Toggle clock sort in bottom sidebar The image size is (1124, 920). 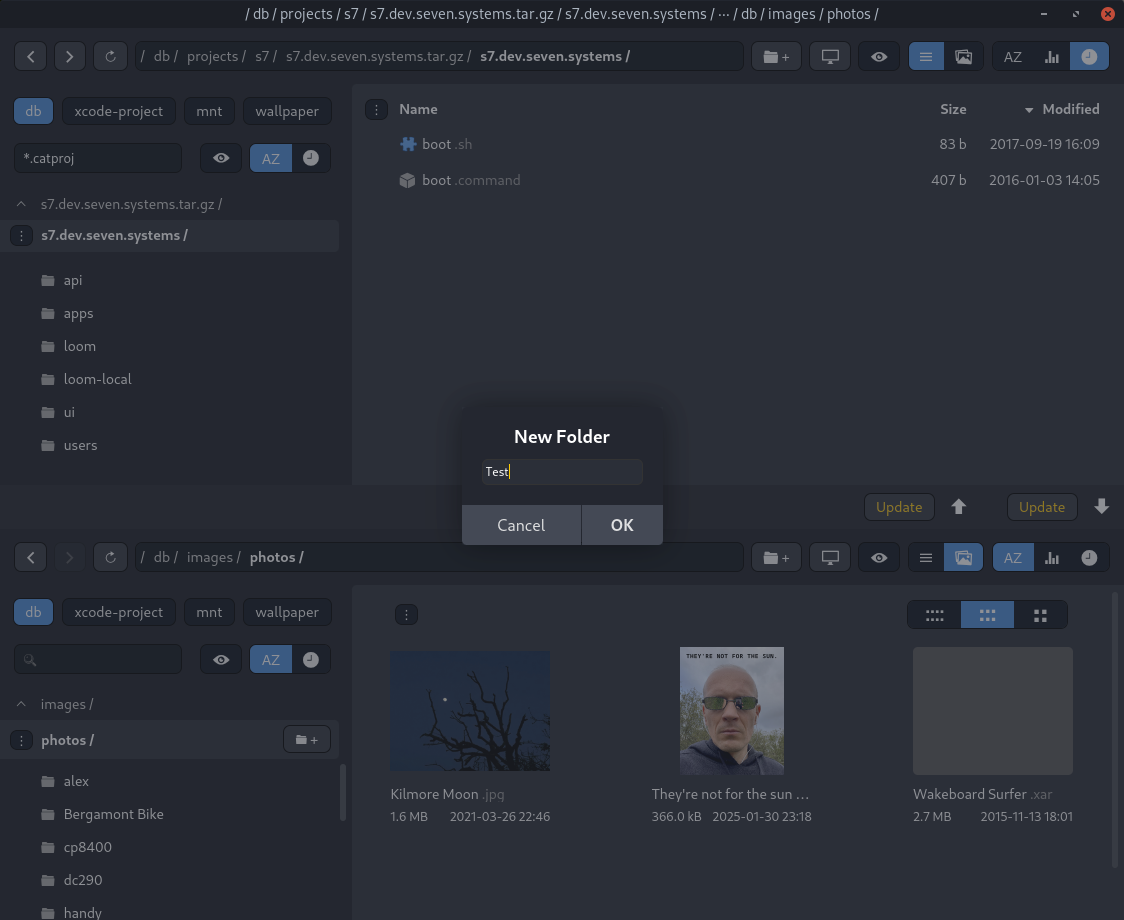tap(311, 659)
